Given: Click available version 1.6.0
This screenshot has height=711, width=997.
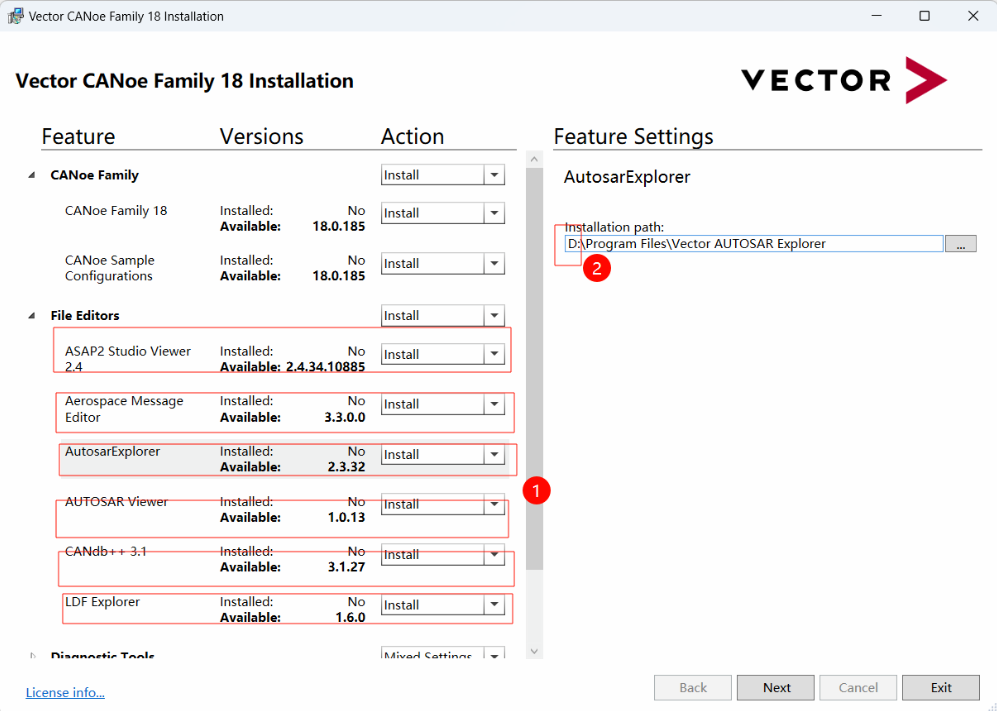Looking at the screenshot, I should click(x=350, y=617).
